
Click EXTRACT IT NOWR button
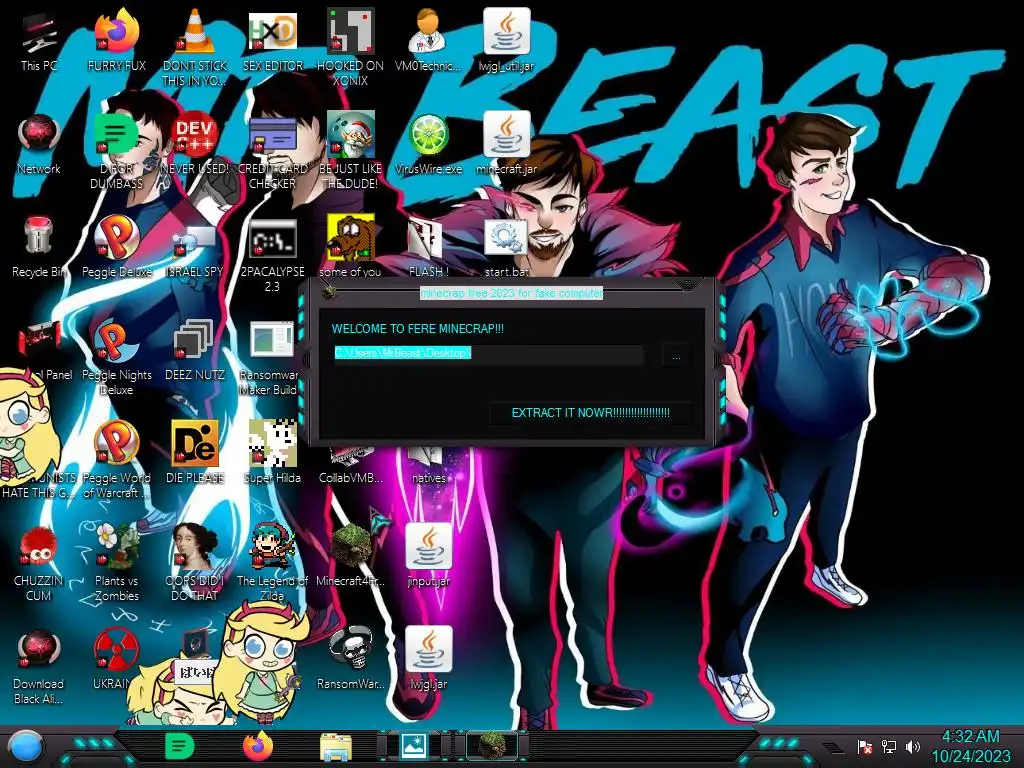point(590,413)
